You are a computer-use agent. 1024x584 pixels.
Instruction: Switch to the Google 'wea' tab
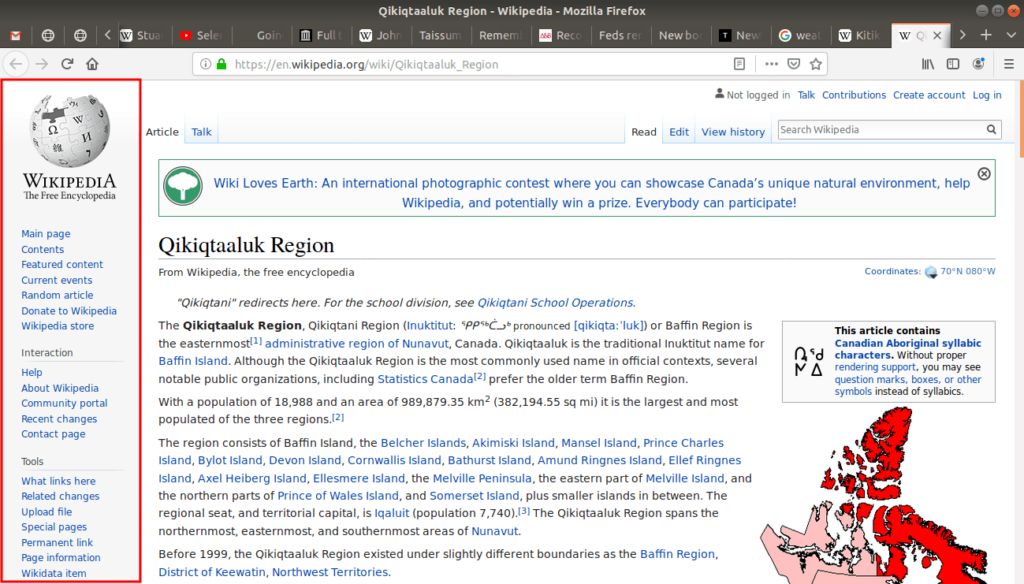coord(801,35)
